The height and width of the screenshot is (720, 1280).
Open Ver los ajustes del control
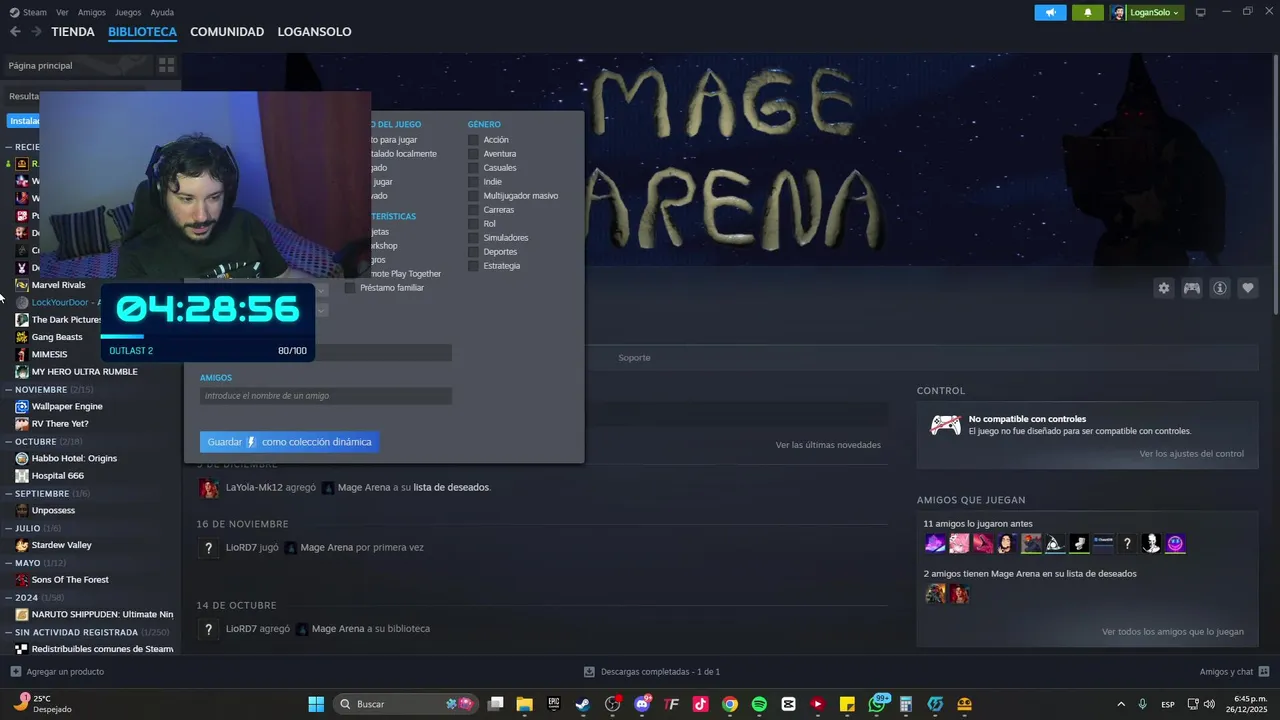point(1191,454)
